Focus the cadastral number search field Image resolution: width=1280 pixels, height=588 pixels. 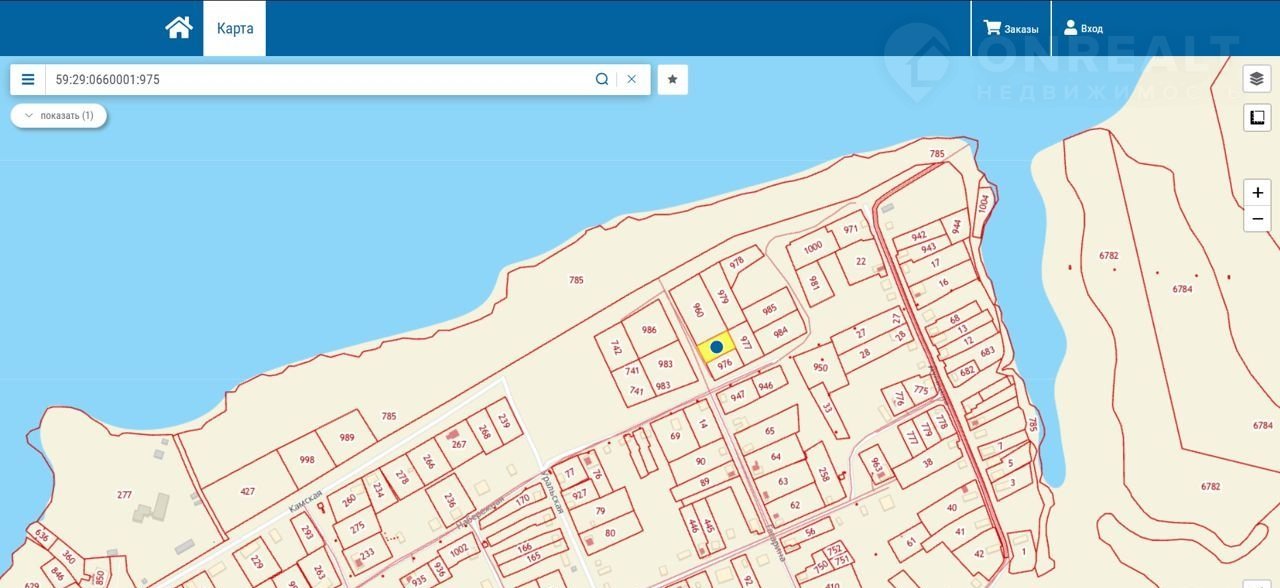[x=320, y=80]
